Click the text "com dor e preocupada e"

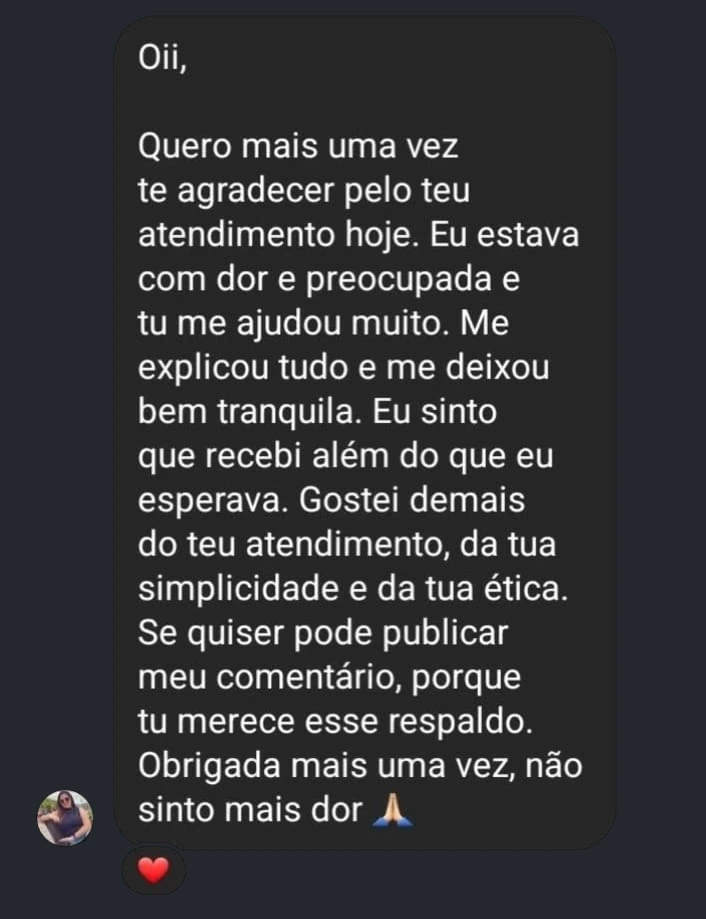[x=329, y=280]
